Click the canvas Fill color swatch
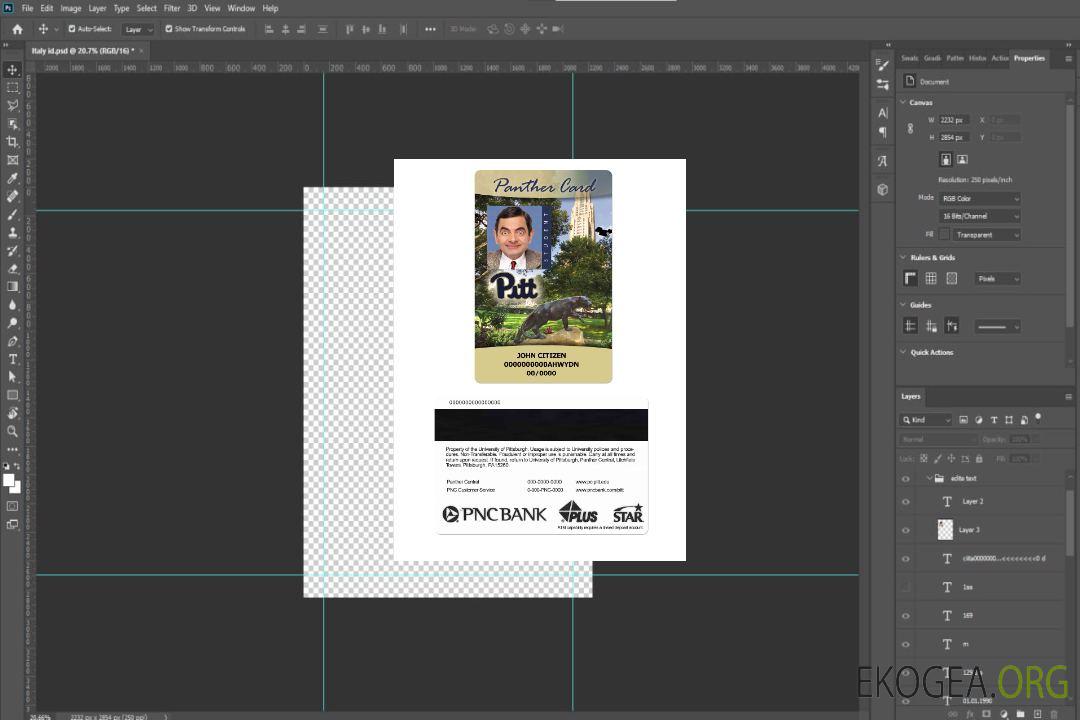The width and height of the screenshot is (1080, 720). click(944, 234)
